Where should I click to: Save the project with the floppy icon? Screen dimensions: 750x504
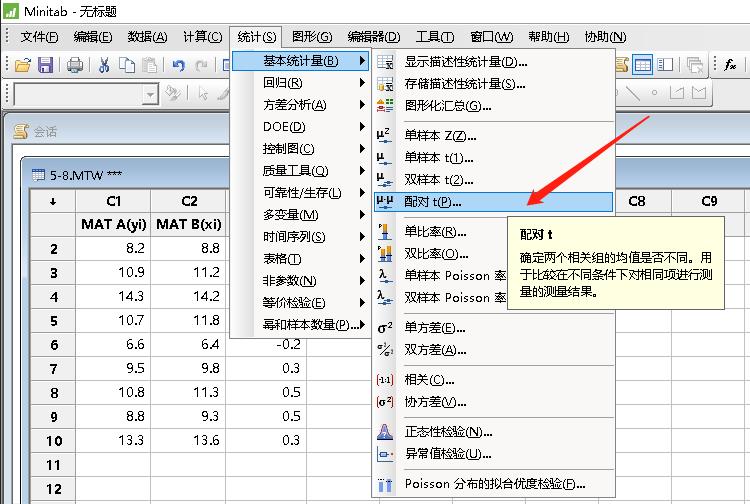coord(45,65)
